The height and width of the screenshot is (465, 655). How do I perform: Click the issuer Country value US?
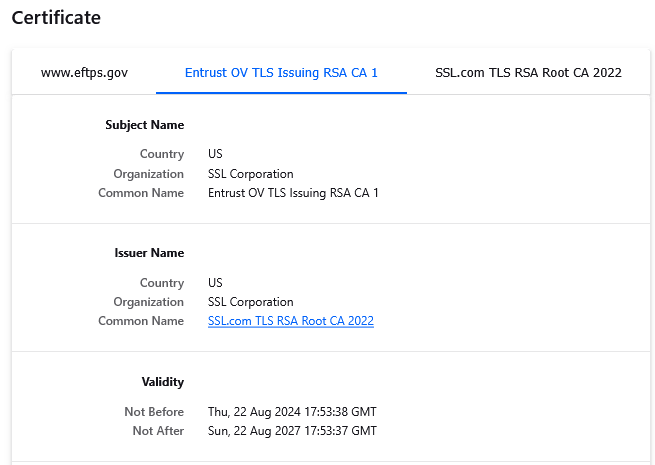[x=215, y=283]
